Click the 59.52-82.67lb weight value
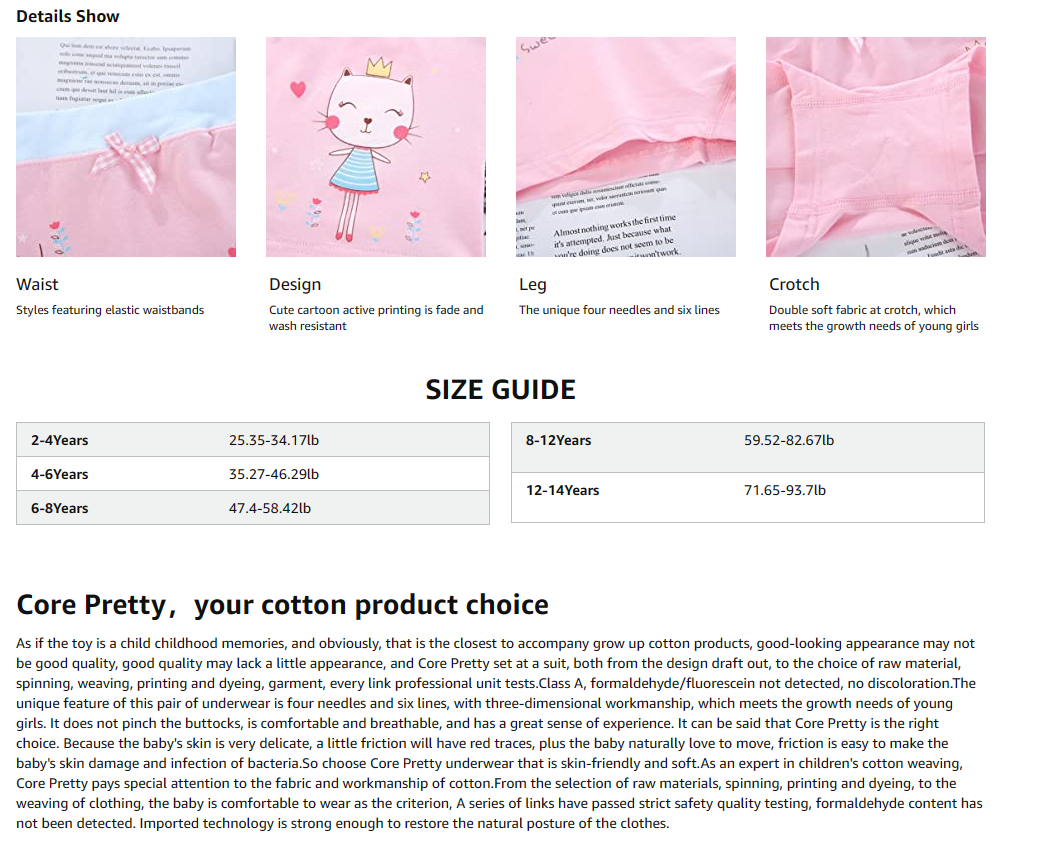1043x867 pixels. pyautogui.click(x=789, y=440)
